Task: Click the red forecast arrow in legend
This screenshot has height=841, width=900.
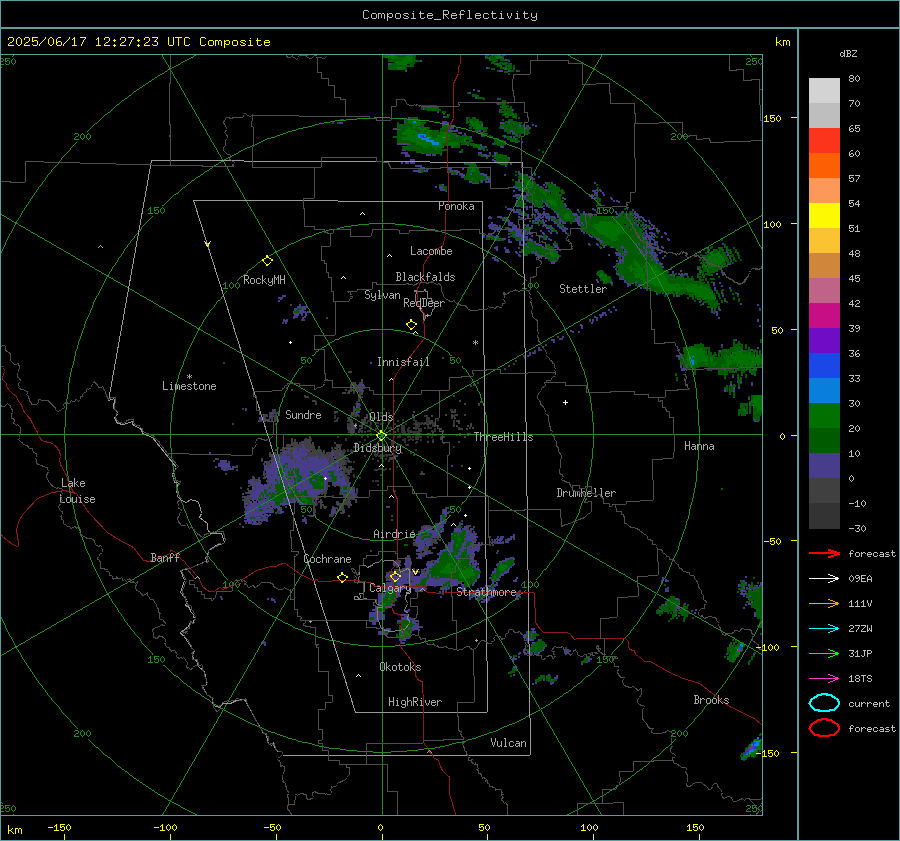Action: coord(824,553)
